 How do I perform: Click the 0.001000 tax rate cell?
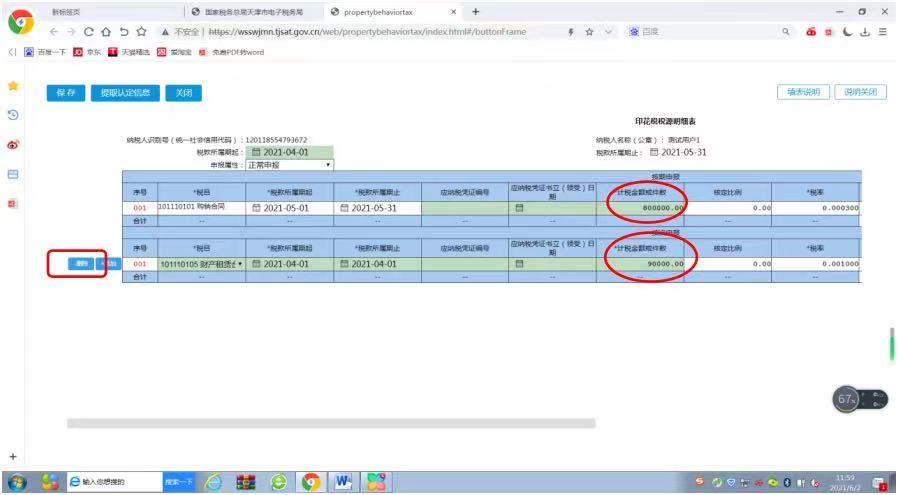[816, 264]
